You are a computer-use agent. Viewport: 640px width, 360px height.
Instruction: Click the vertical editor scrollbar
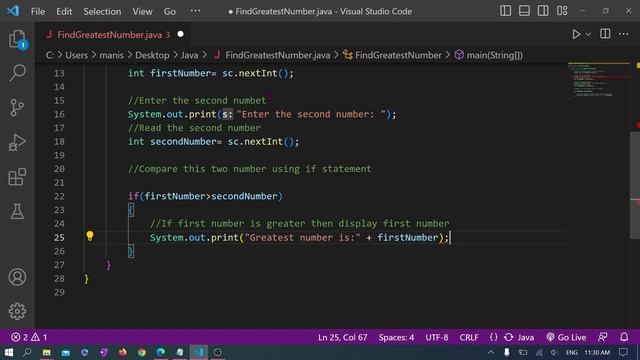[635, 186]
